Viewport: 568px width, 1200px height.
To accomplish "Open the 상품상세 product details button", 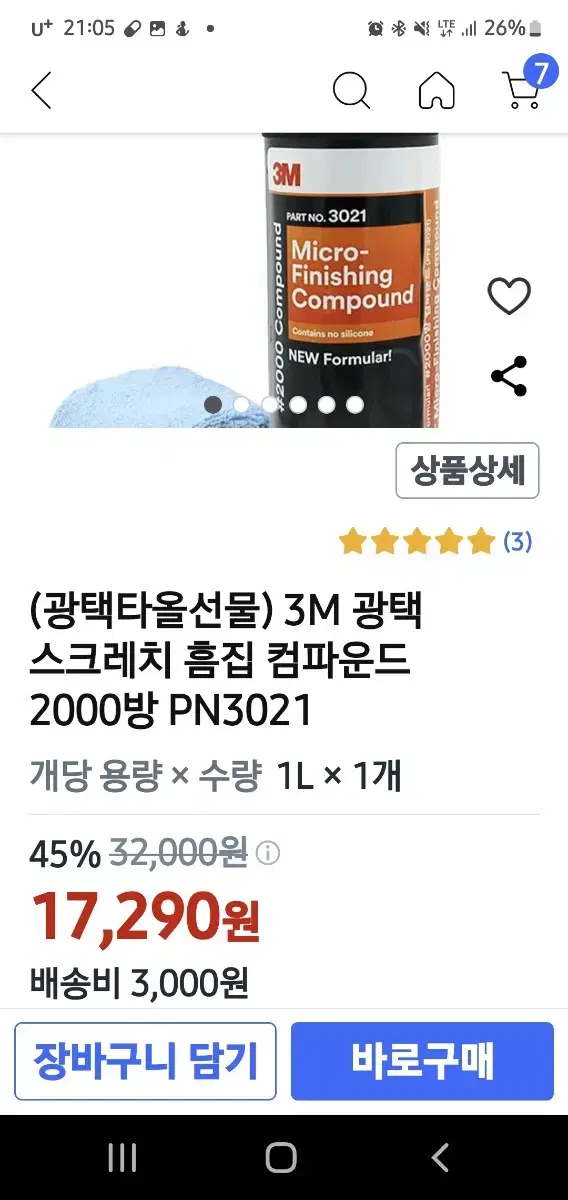I will [x=467, y=470].
